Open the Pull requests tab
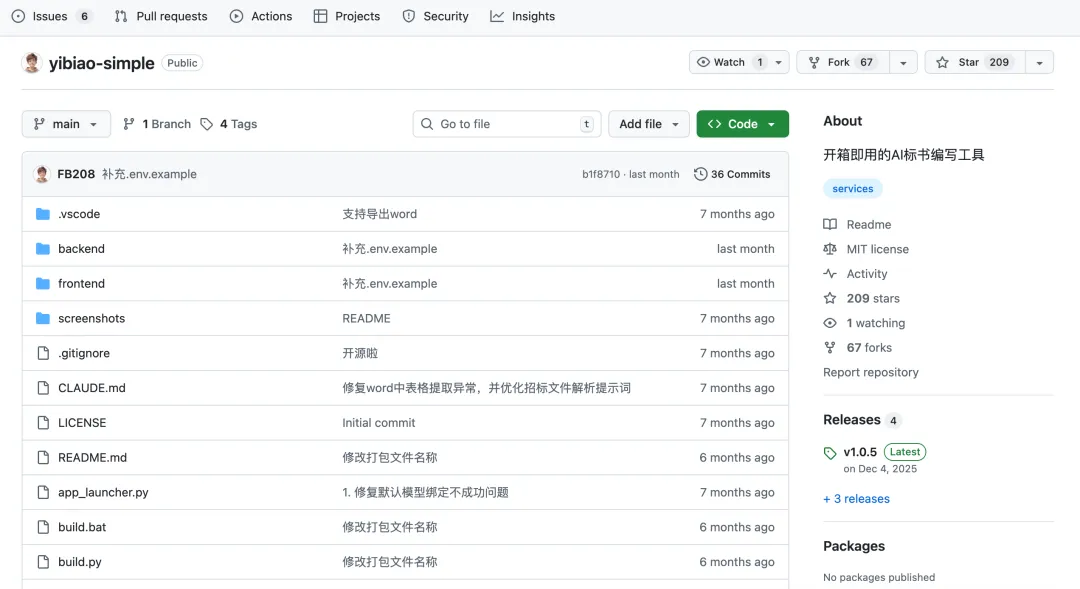The image size is (1080, 589). (x=160, y=16)
